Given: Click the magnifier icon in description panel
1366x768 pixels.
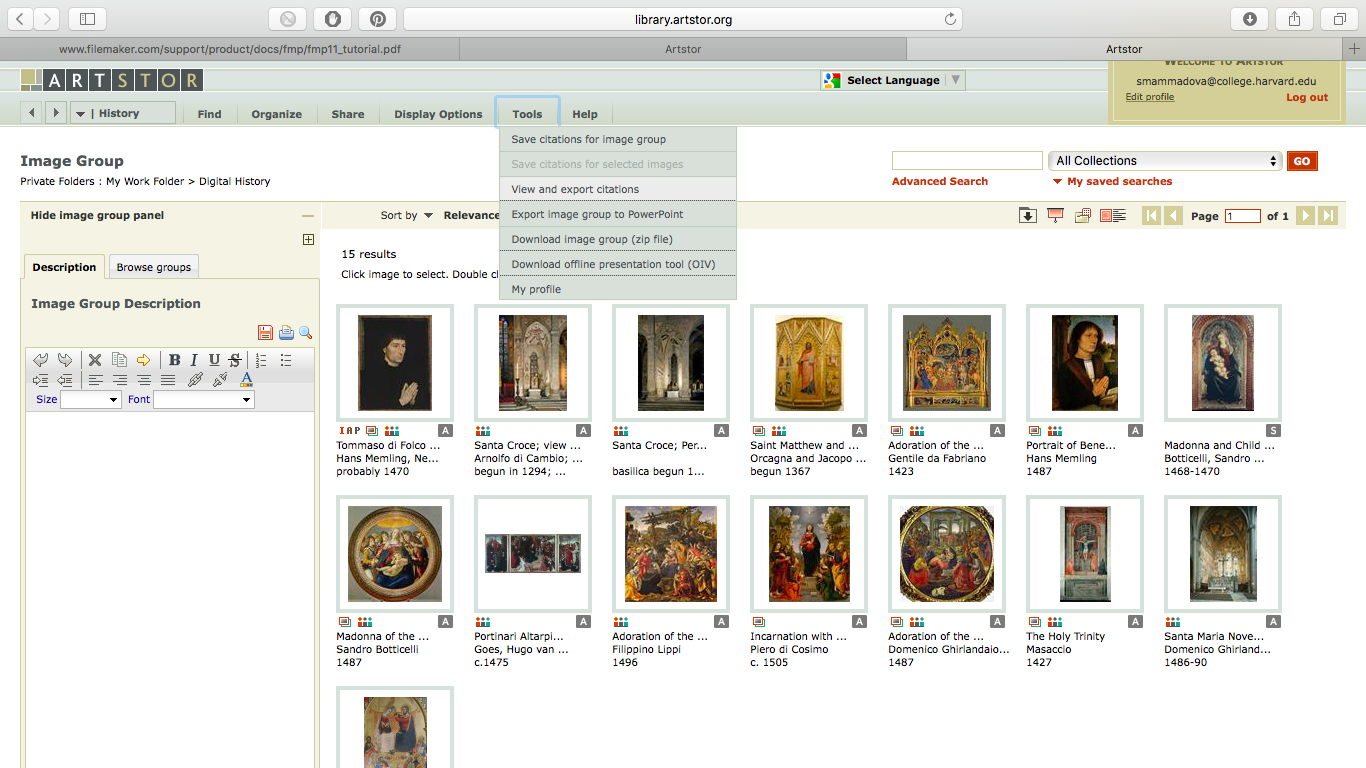Looking at the screenshot, I should [306, 333].
